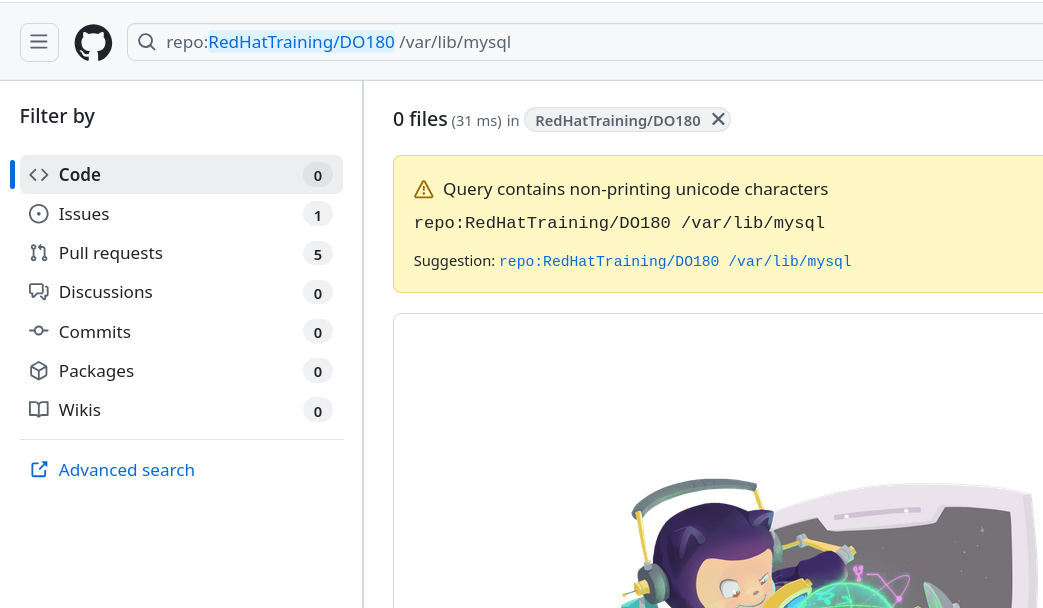Click the Packages box icon

tap(39, 371)
